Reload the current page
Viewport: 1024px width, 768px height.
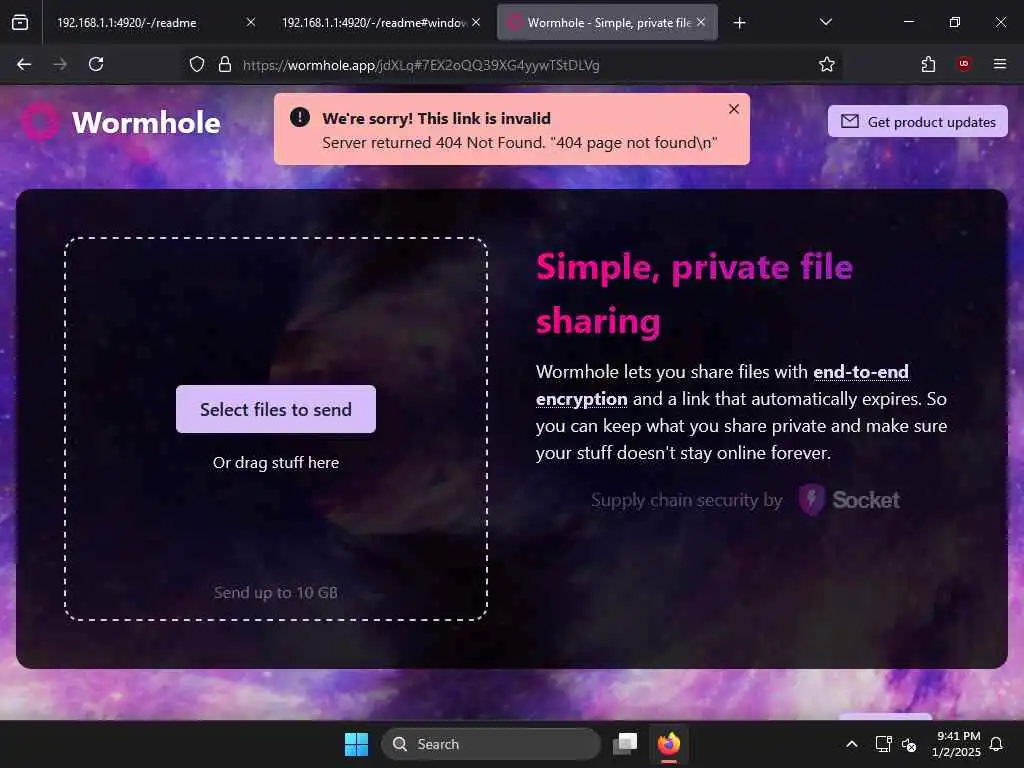coord(96,64)
